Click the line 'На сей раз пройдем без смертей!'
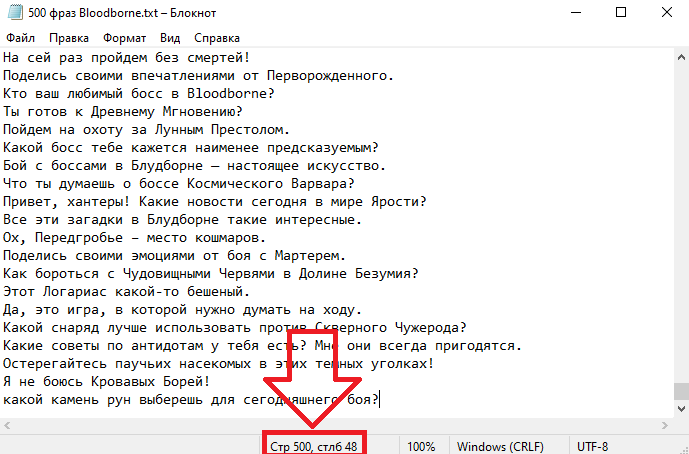Image resolution: width=689 pixels, height=454 pixels. 126,57
